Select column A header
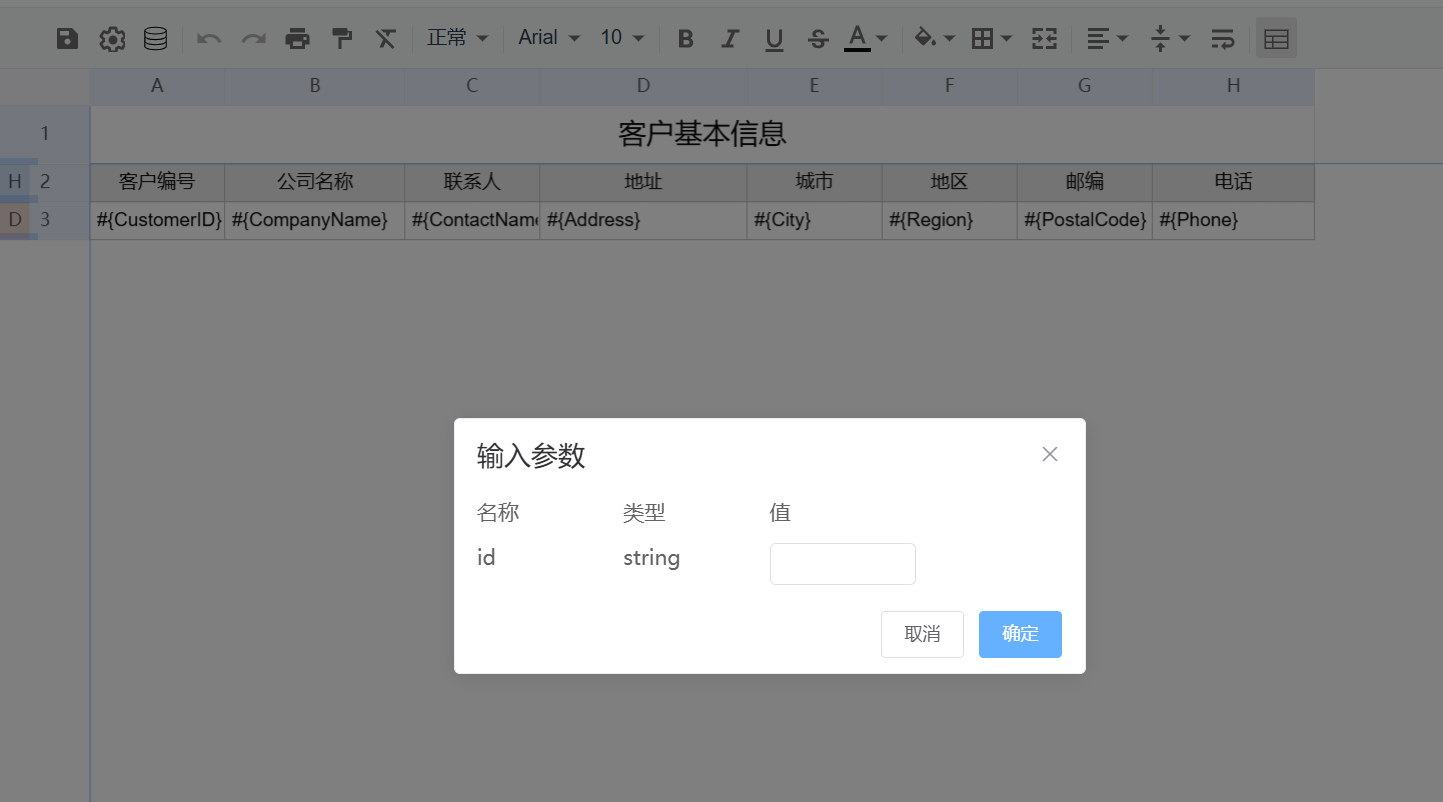This screenshot has height=802, width=1443. pyautogui.click(x=157, y=86)
